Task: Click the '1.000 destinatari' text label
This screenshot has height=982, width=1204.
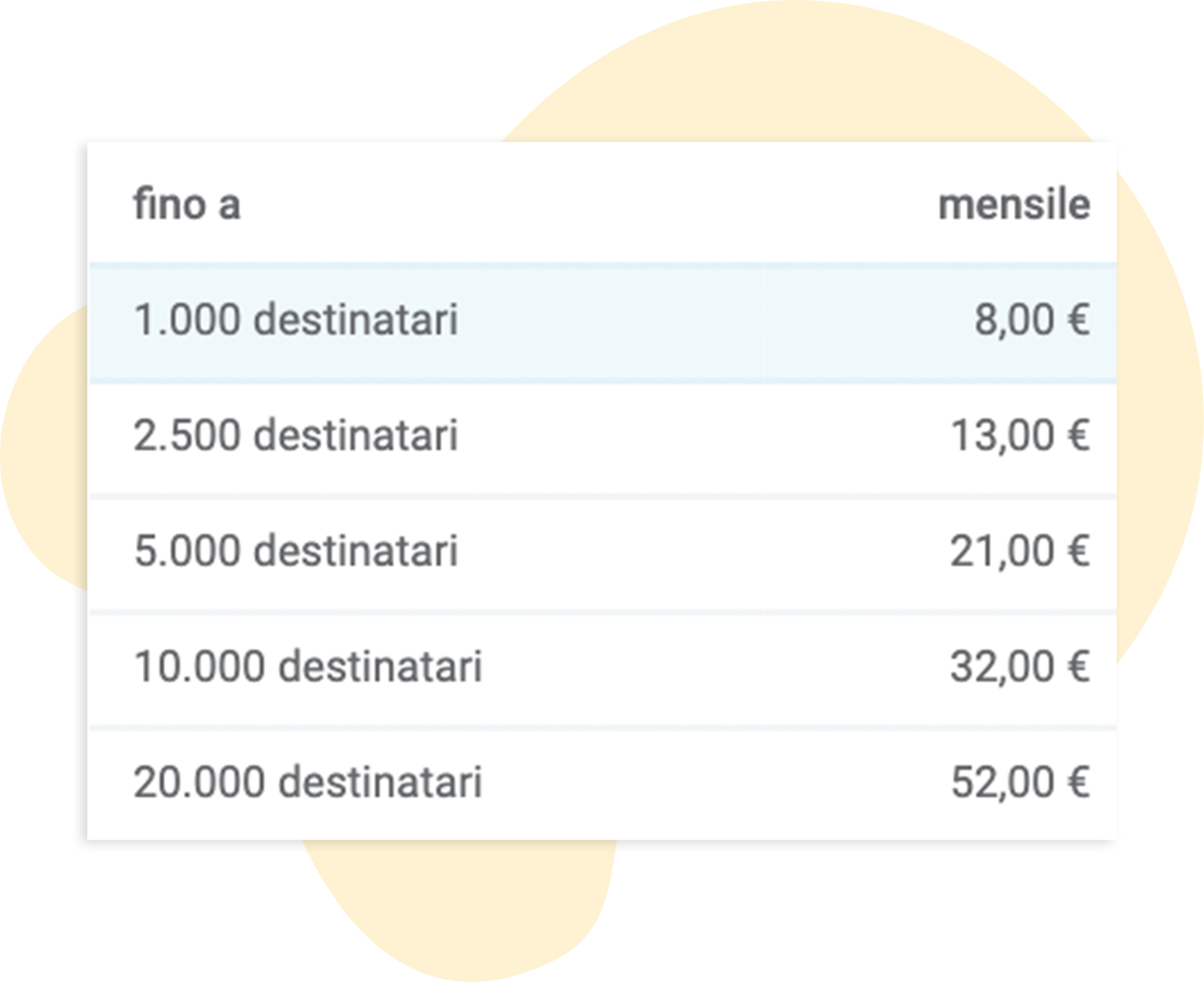Action: (x=296, y=319)
